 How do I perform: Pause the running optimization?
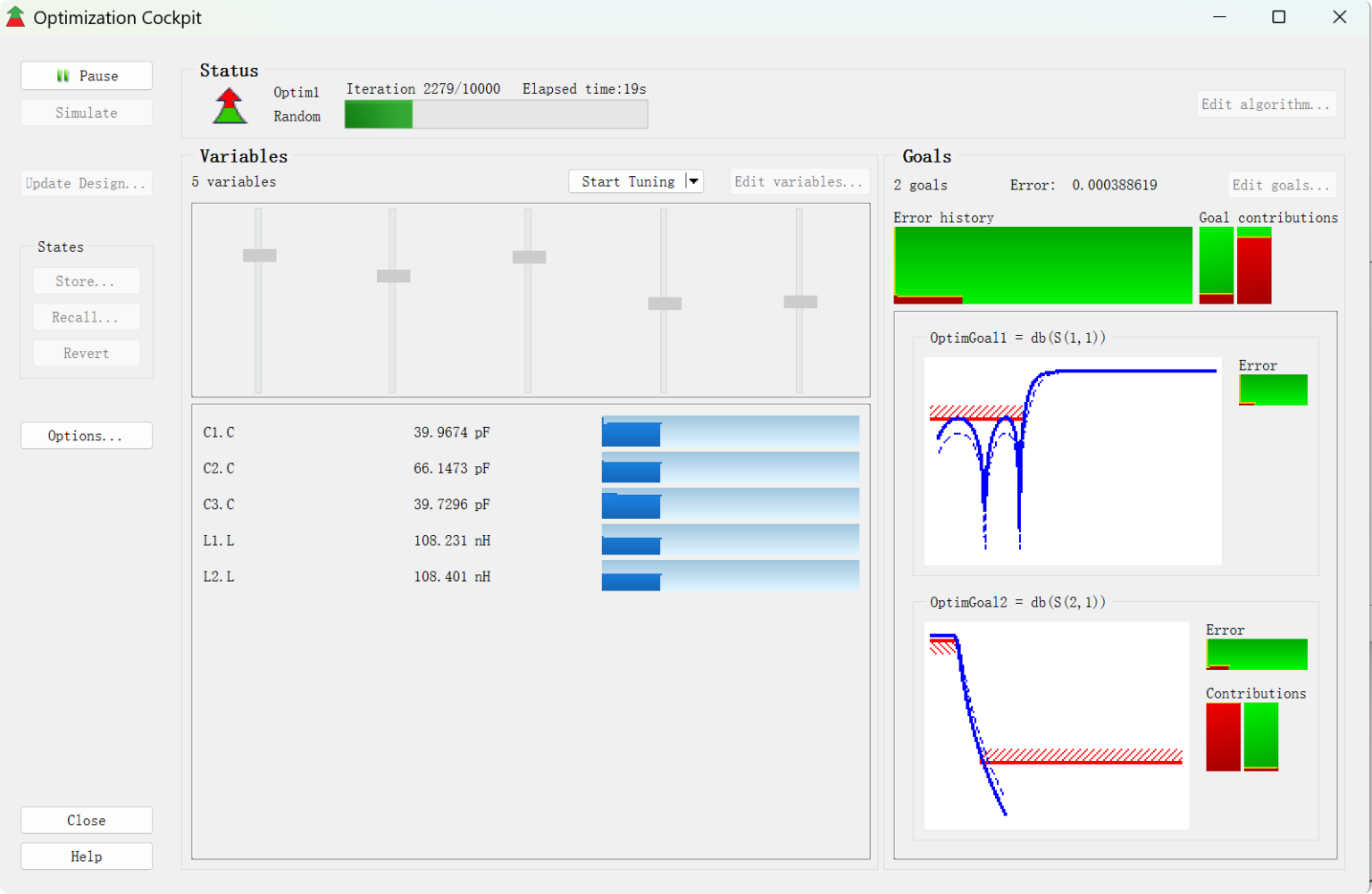(86, 75)
